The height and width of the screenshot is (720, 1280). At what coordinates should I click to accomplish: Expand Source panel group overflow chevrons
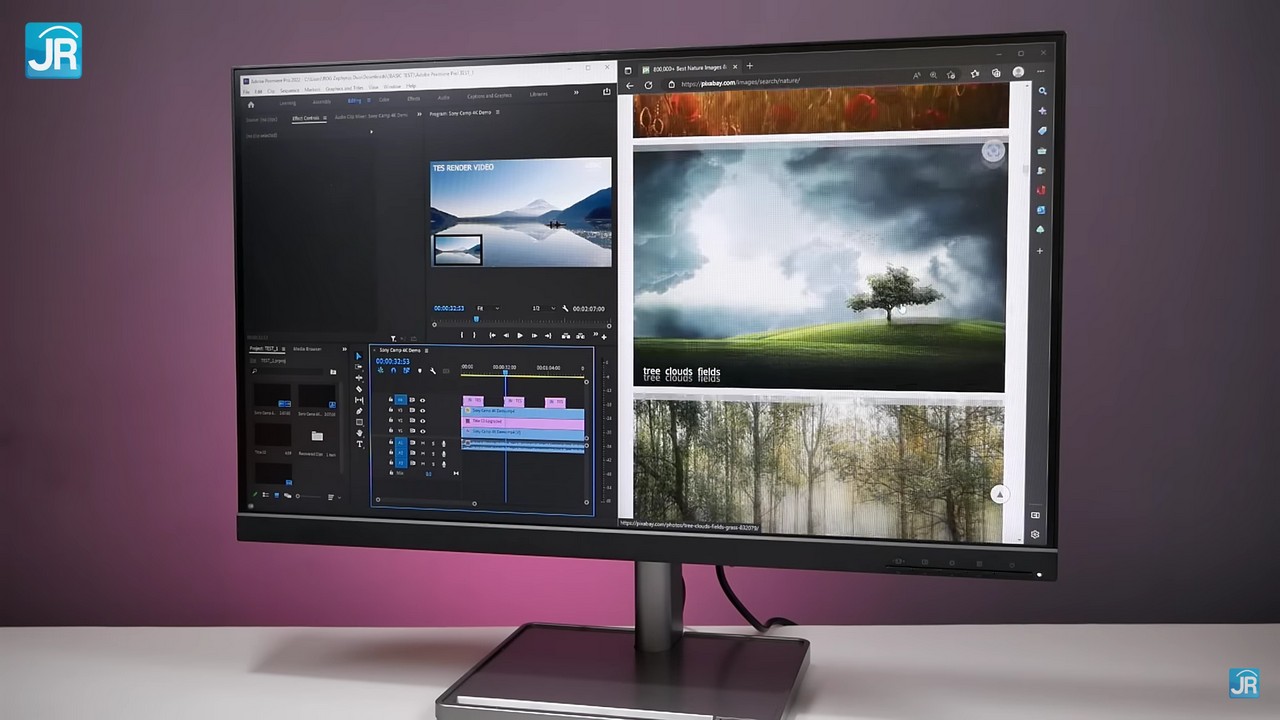coord(419,116)
